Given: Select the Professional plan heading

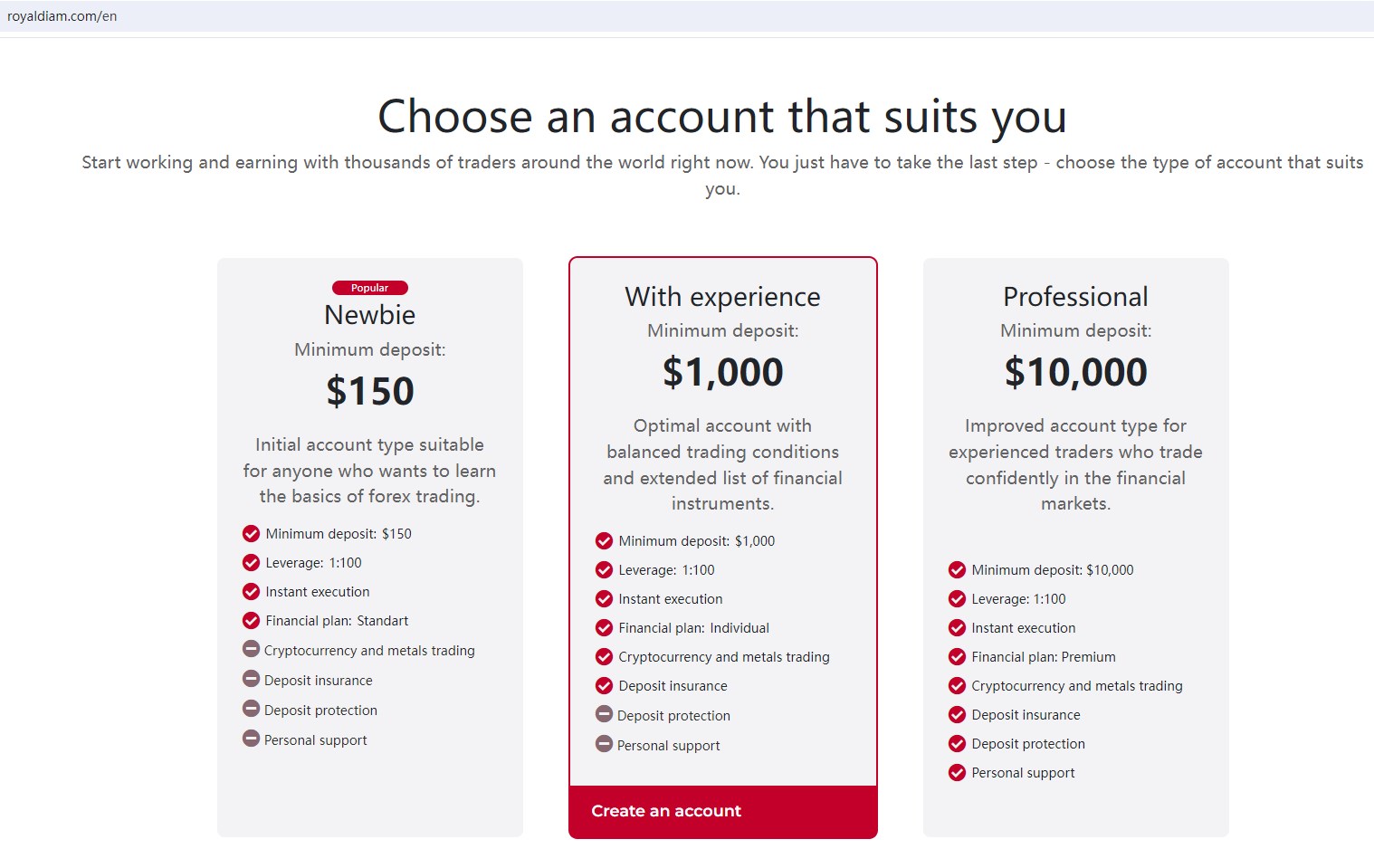Looking at the screenshot, I should point(1075,297).
